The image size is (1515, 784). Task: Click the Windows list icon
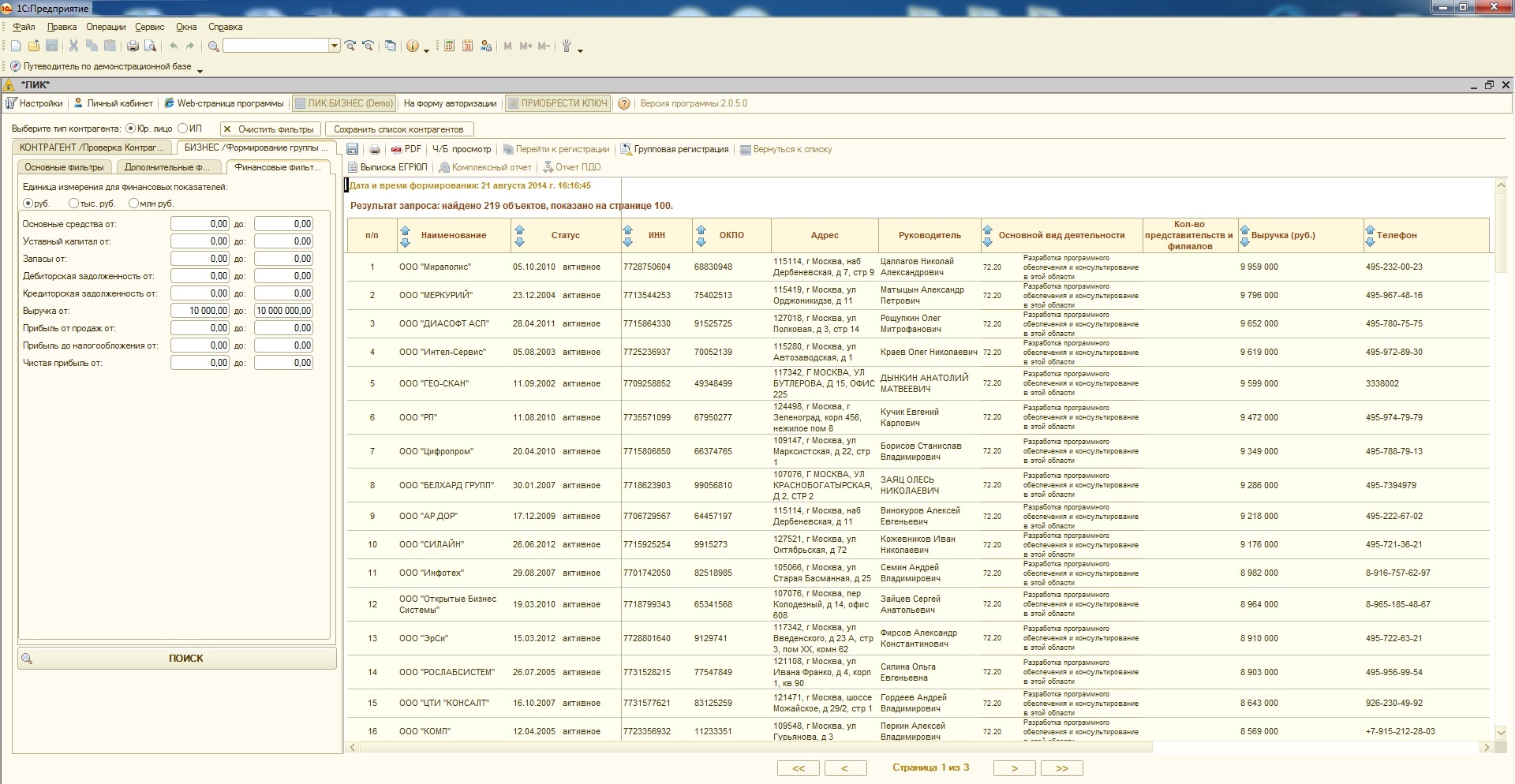coord(391,47)
